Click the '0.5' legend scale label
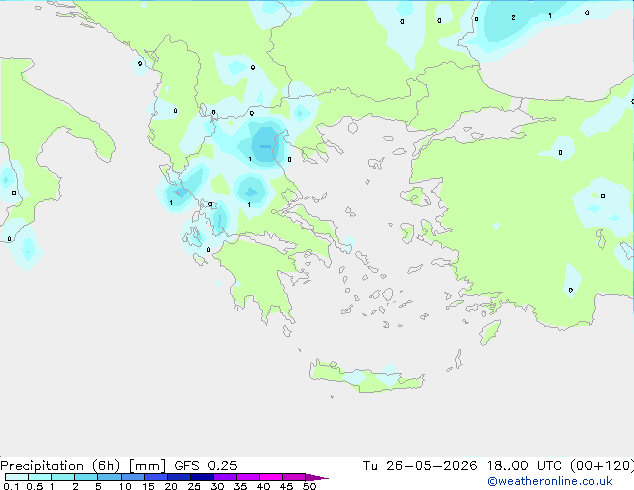 (35, 486)
